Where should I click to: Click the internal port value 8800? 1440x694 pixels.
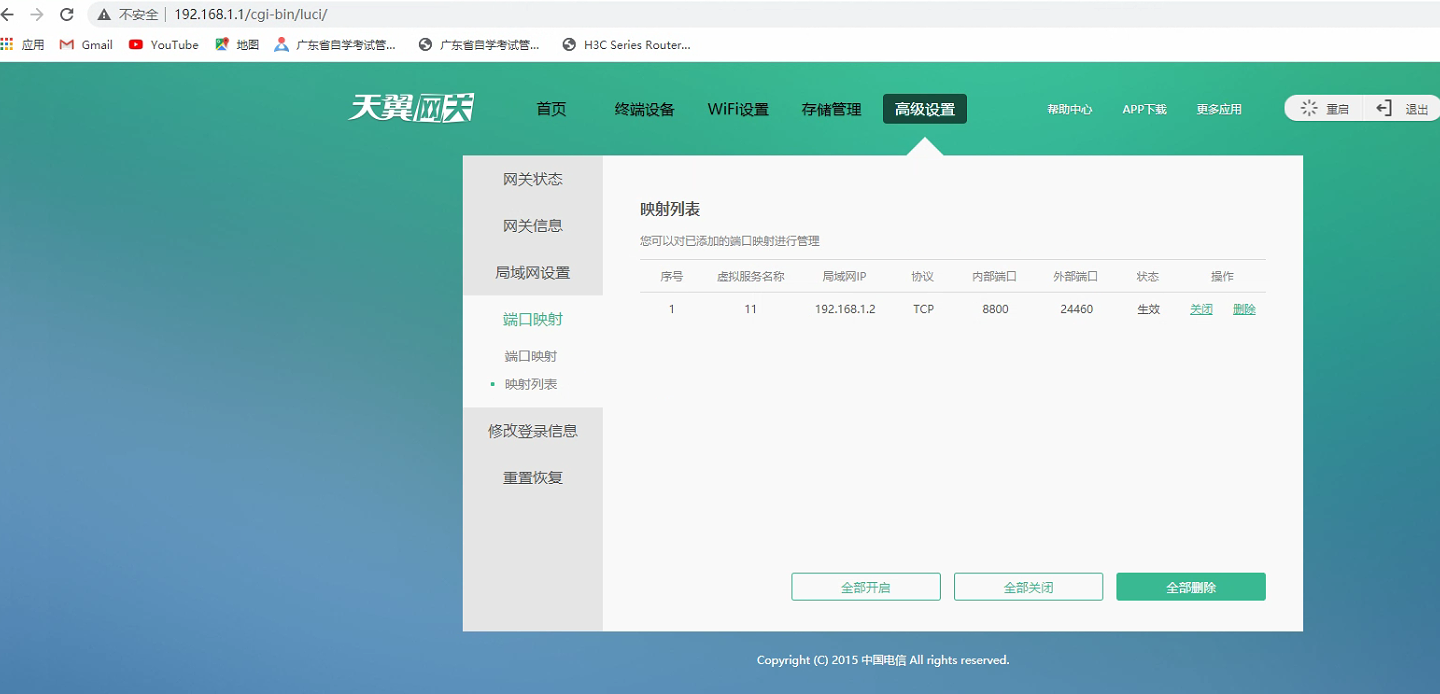(995, 309)
